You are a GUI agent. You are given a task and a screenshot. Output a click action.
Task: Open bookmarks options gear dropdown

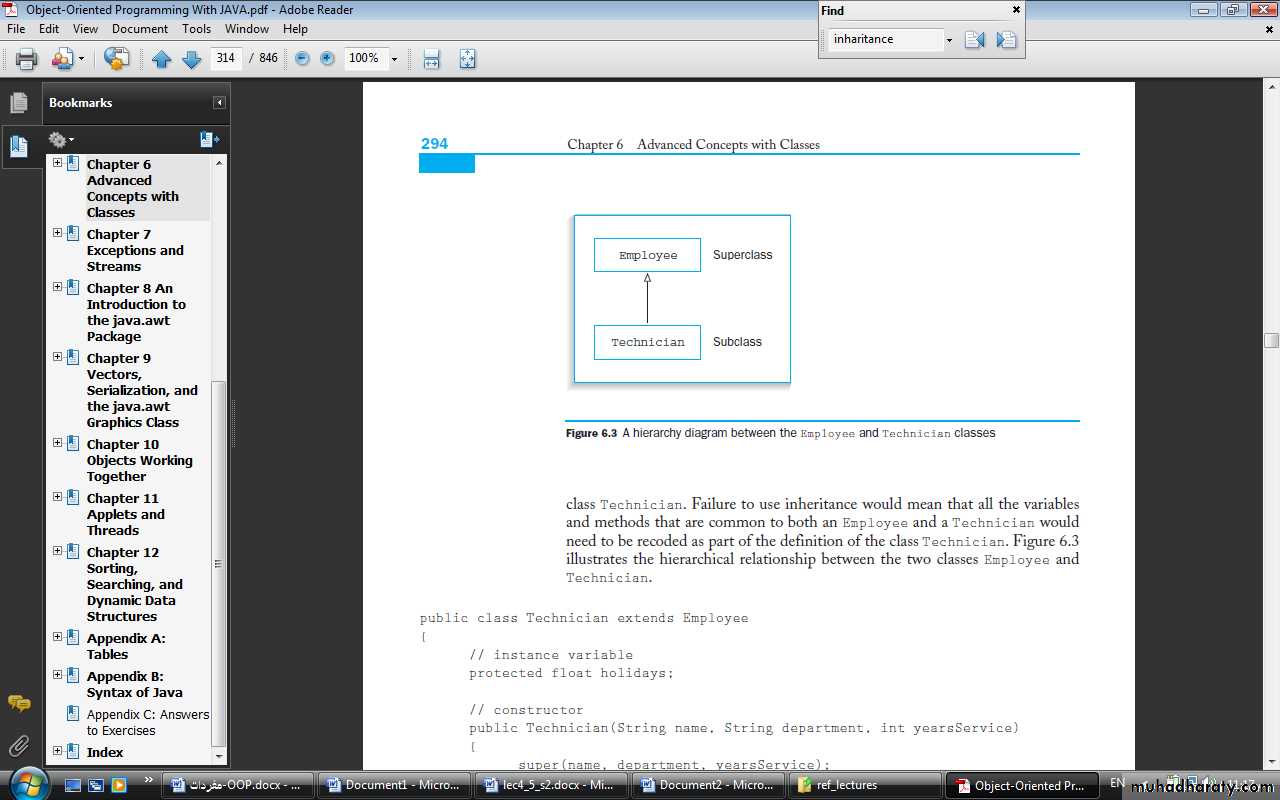61,140
